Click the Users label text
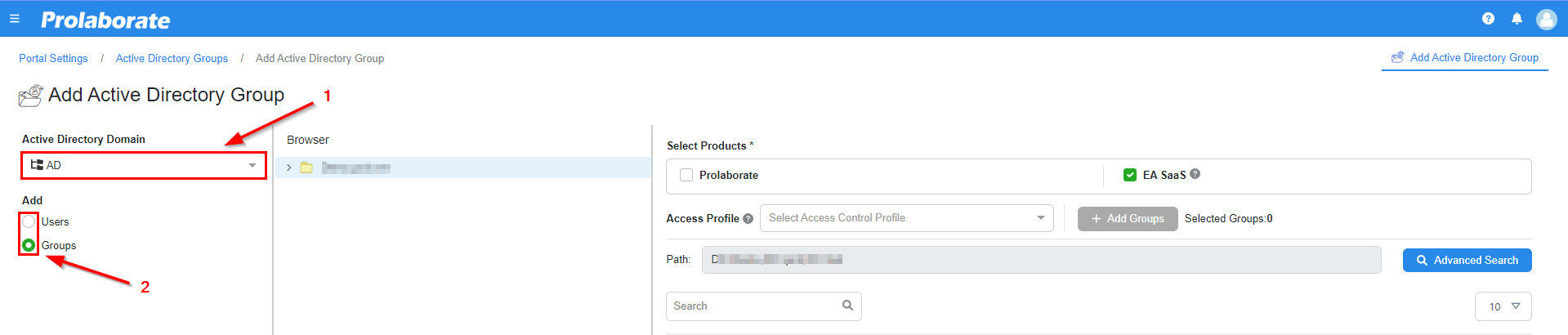 (55, 222)
